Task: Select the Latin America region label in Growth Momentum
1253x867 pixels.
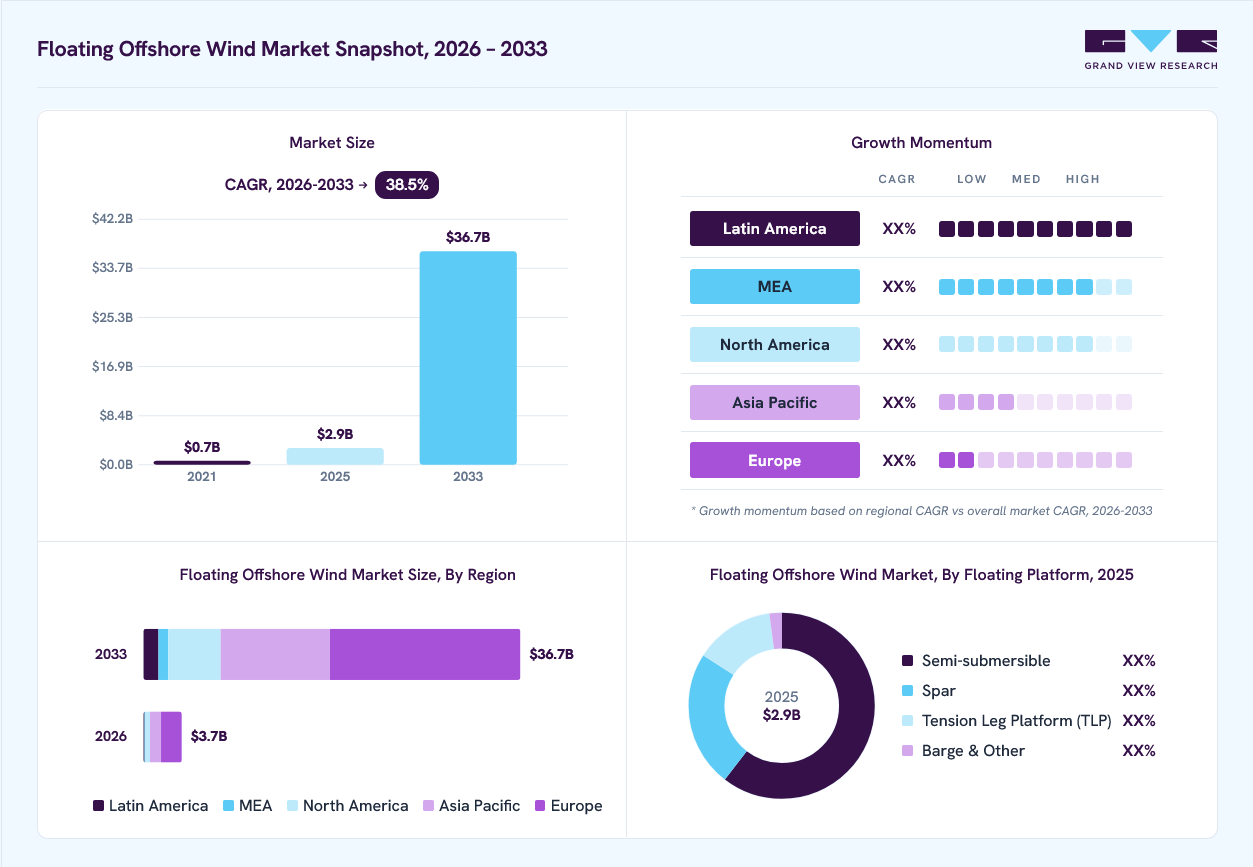Action: (x=775, y=228)
